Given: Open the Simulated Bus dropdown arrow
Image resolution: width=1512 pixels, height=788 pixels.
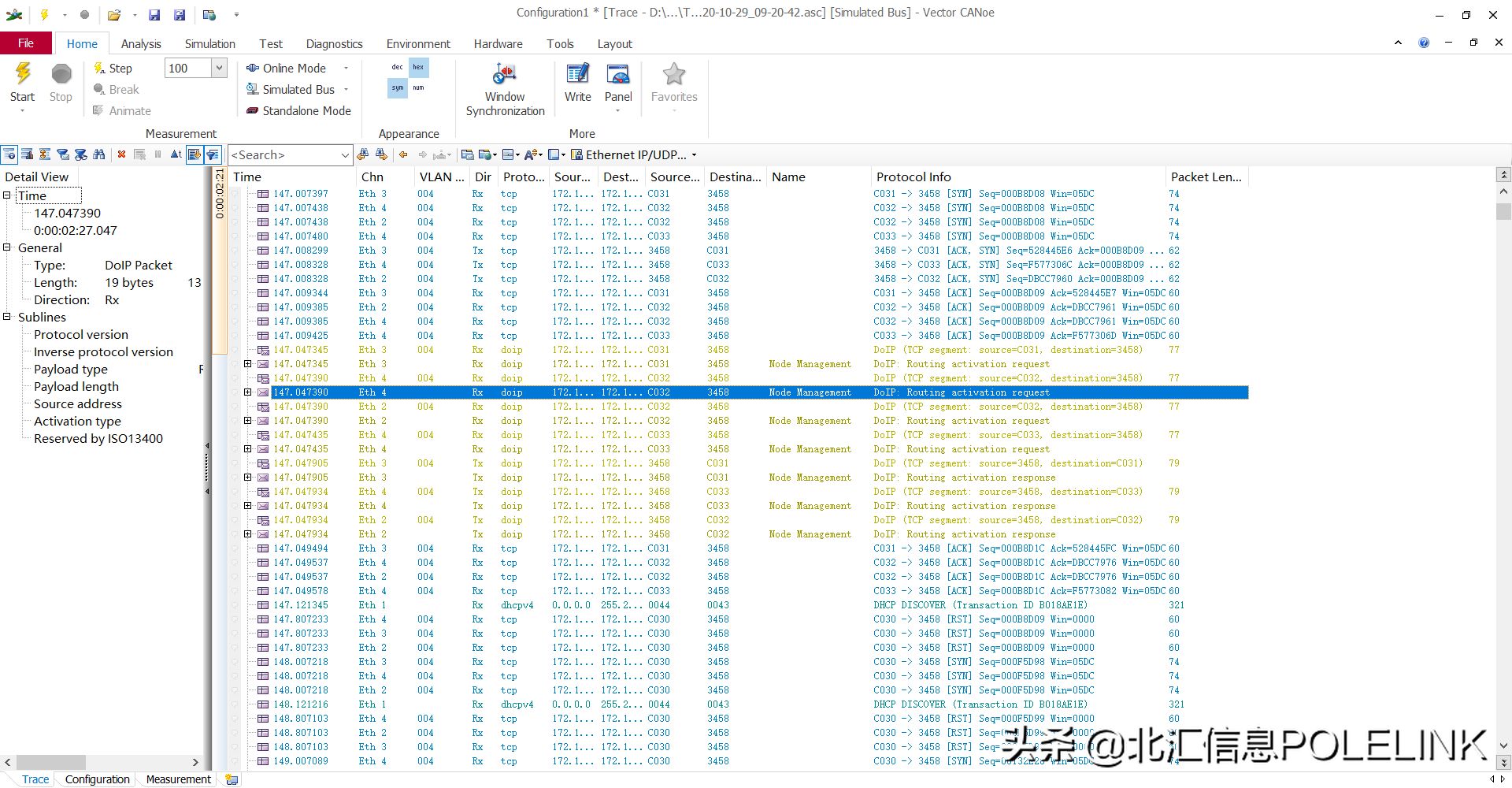Looking at the screenshot, I should pyautogui.click(x=346, y=90).
